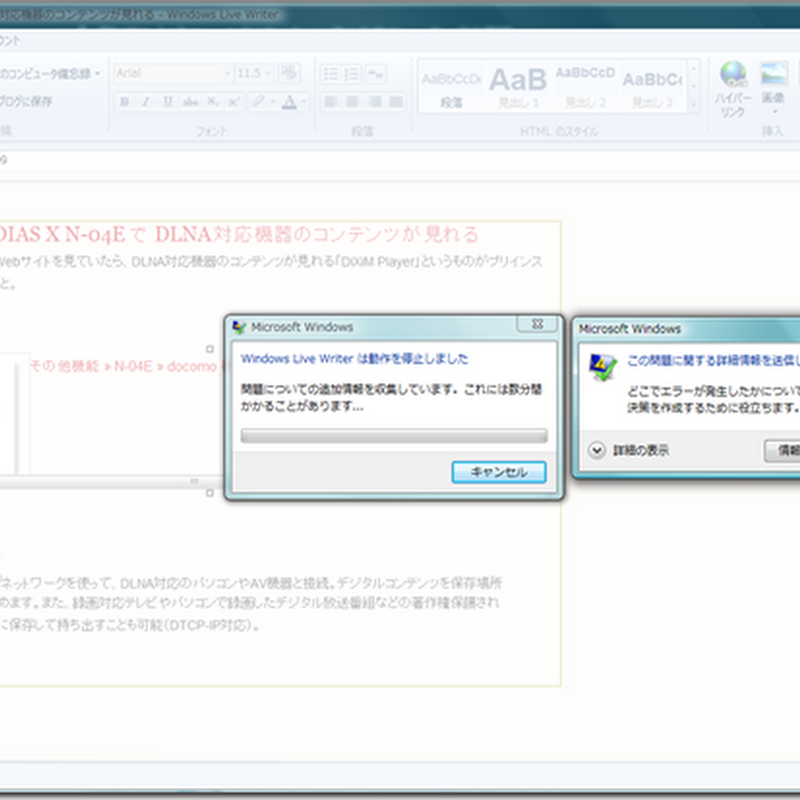Click the post title containing DLNA対応機器のコンテンツが見れる
Screen dimensions: 800x800
[x=239, y=235]
